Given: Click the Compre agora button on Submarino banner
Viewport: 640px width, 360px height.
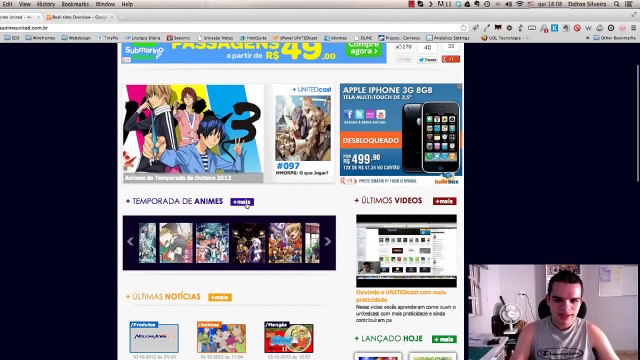Looking at the screenshot, I should point(364,49).
